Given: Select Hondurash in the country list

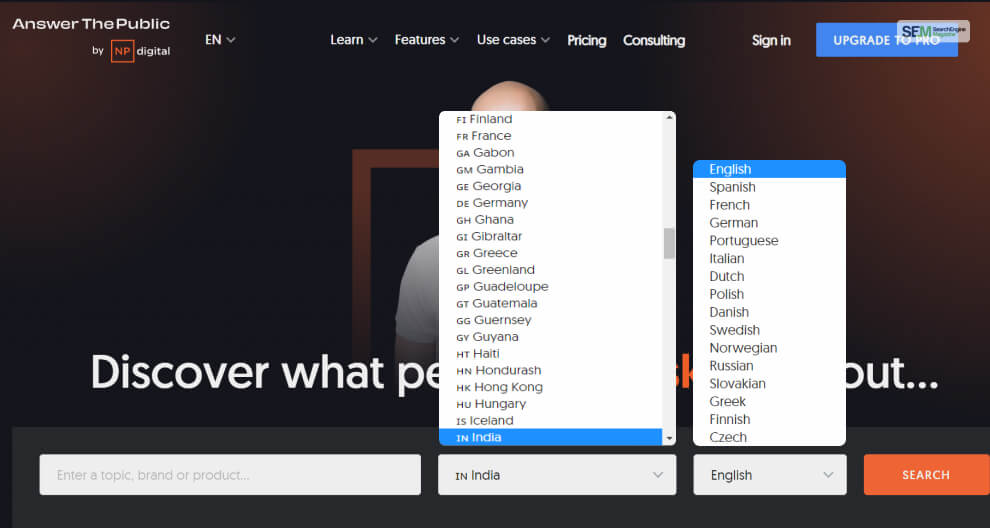Looking at the screenshot, I should tap(551, 370).
